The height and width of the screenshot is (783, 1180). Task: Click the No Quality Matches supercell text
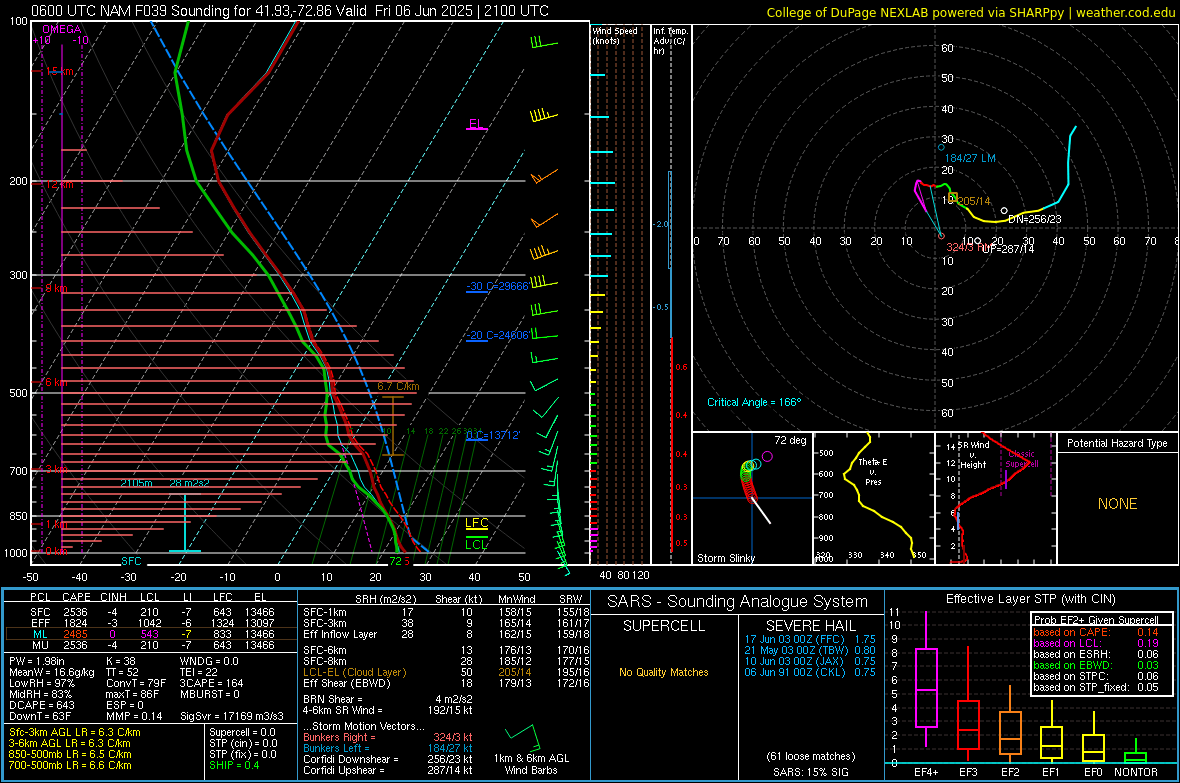(664, 672)
